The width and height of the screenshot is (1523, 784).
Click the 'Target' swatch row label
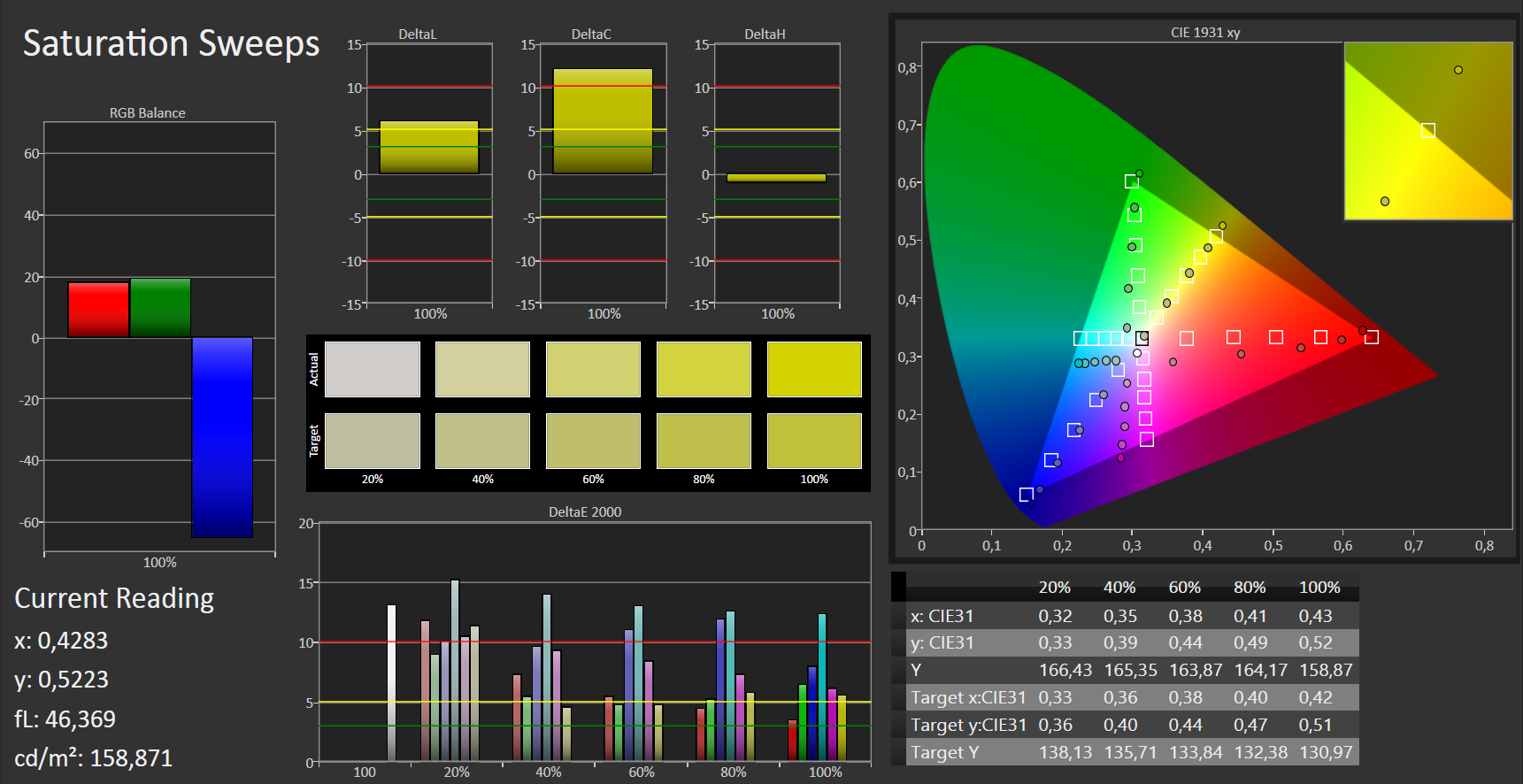[x=313, y=441]
